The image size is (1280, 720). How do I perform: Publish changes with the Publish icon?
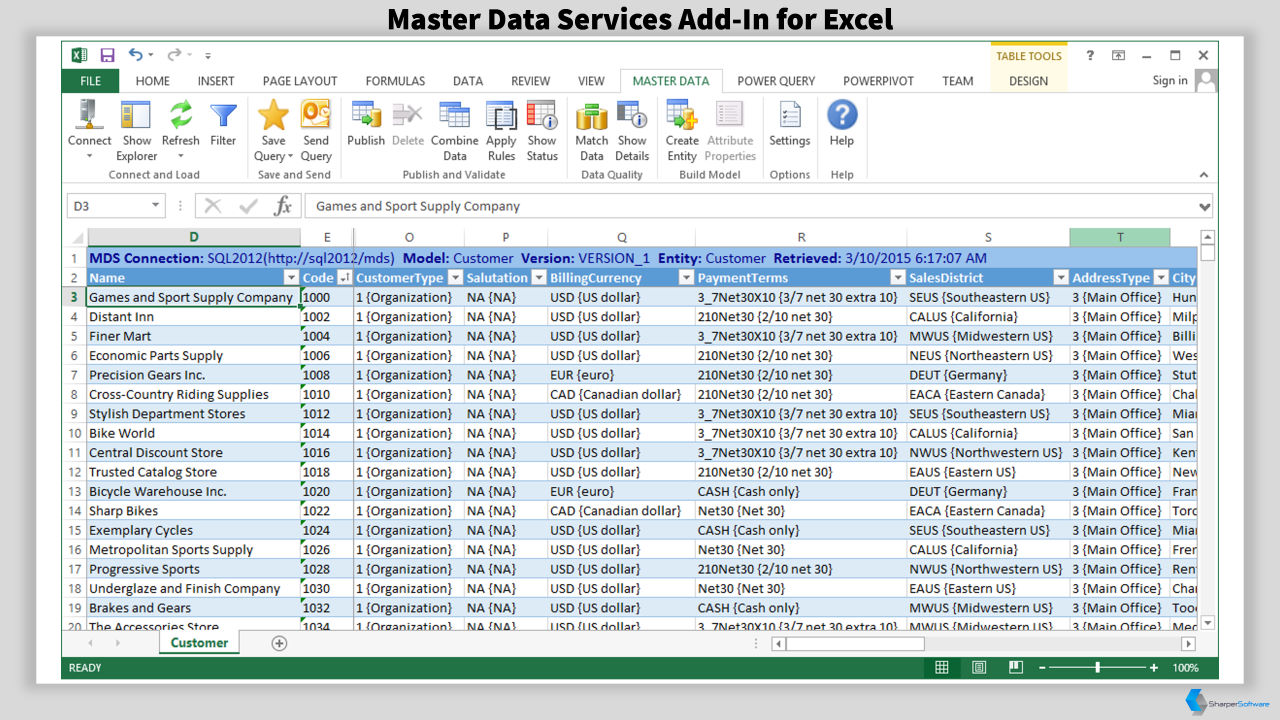[366, 115]
